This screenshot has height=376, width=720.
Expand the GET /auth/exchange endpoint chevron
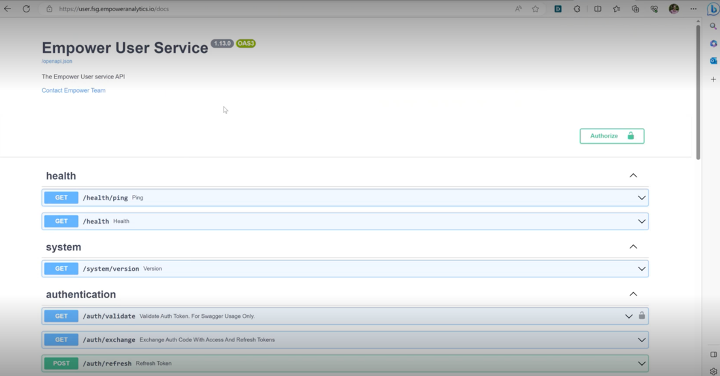point(641,340)
